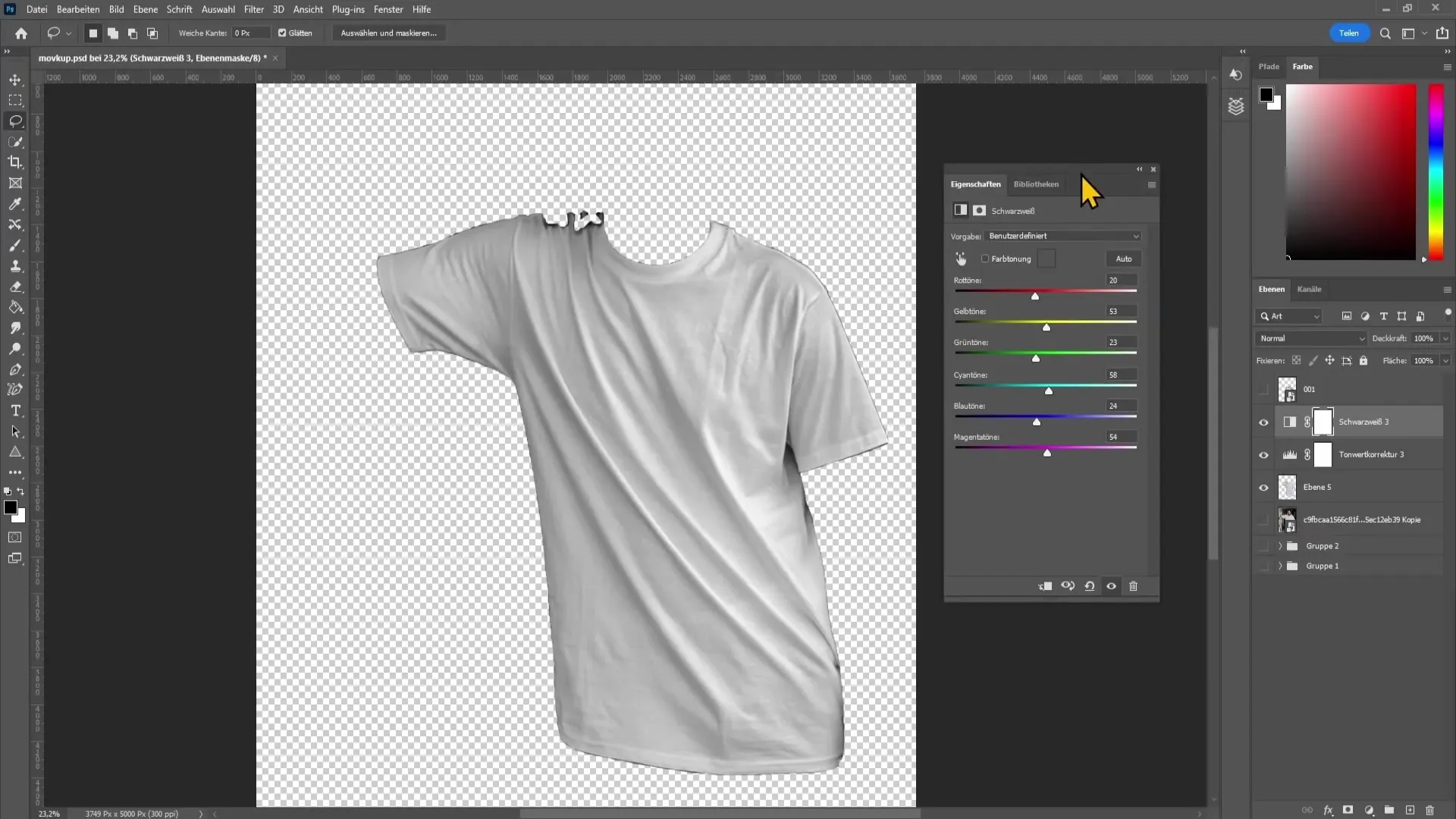Viewport: 1456px width, 819px height.
Task: Delete layer trash icon in Layers panel
Action: coord(1430,810)
